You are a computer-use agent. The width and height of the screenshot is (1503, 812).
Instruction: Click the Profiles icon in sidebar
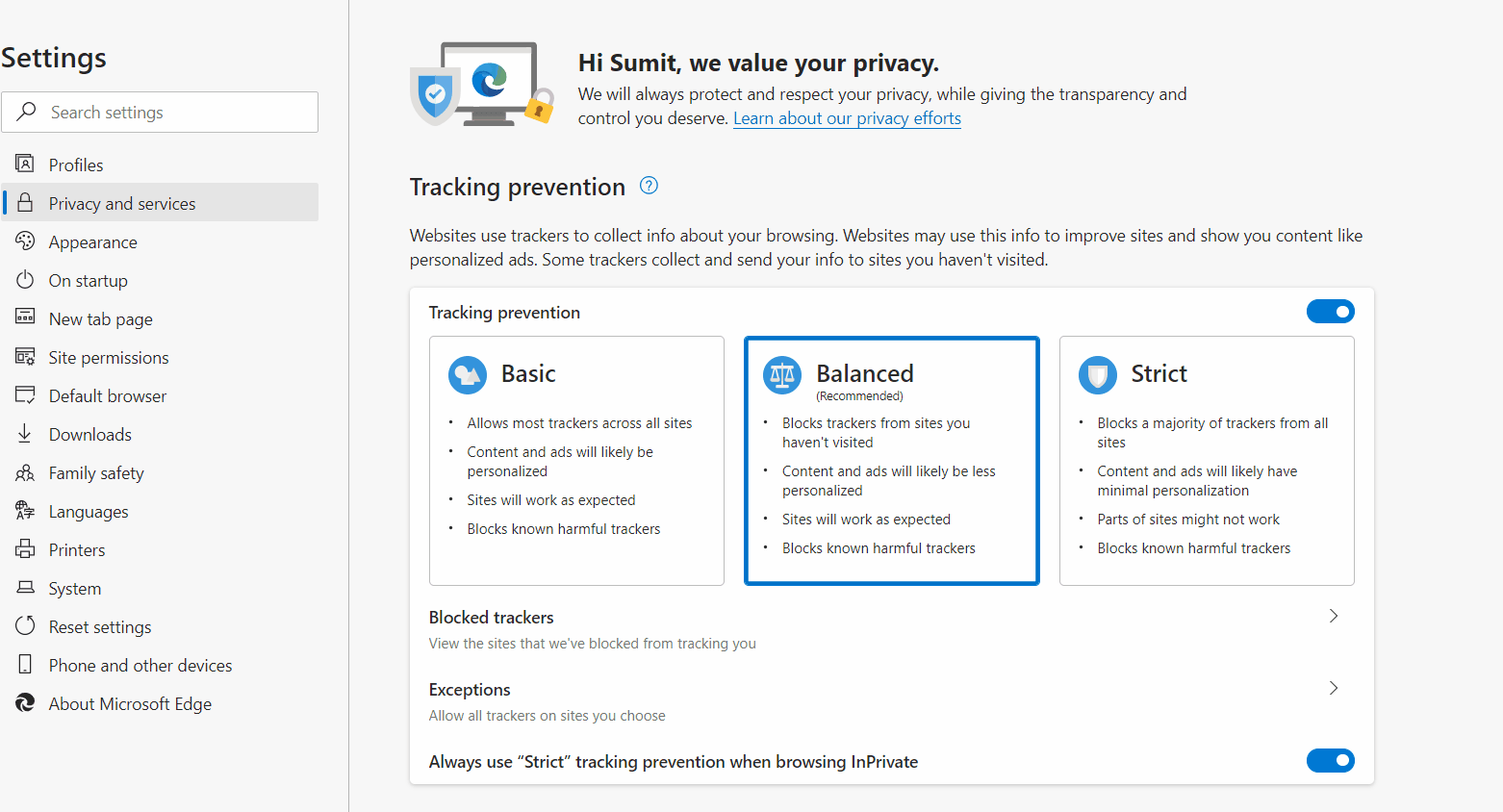(25, 164)
